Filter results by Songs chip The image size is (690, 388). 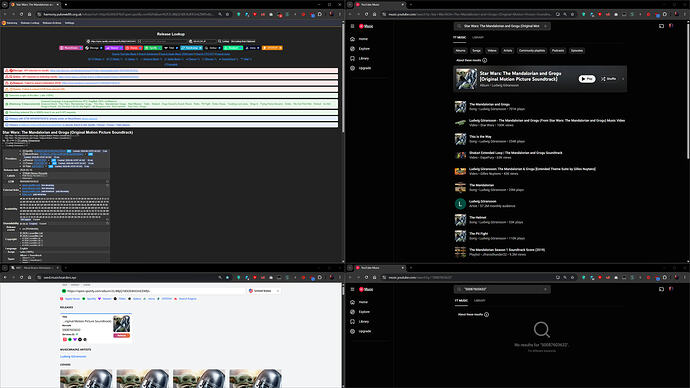(476, 51)
